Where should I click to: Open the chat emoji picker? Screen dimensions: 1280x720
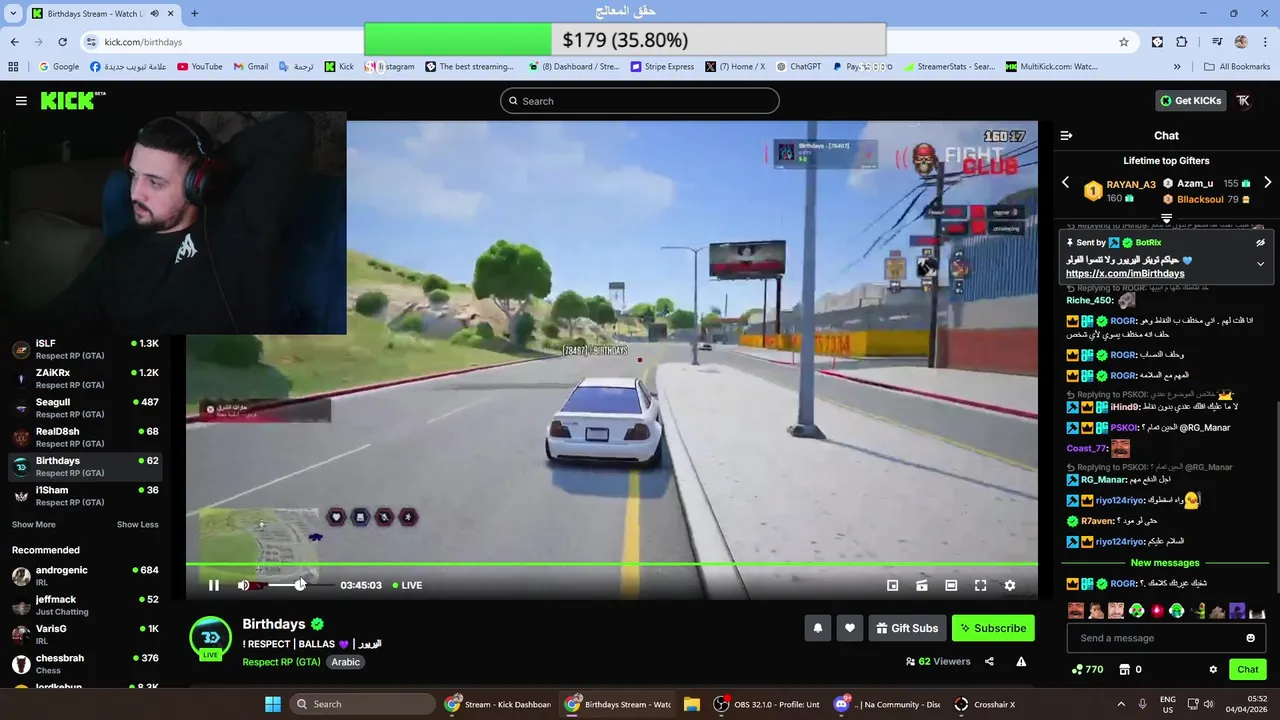point(1250,638)
